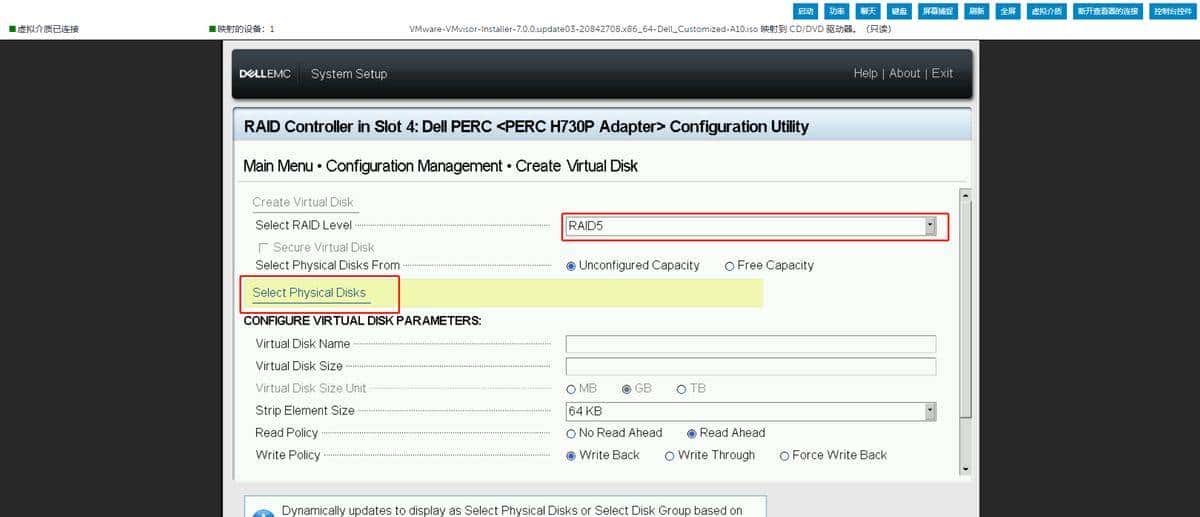Open the Strip Element Size dropdown
1200x517 pixels.
pos(750,411)
